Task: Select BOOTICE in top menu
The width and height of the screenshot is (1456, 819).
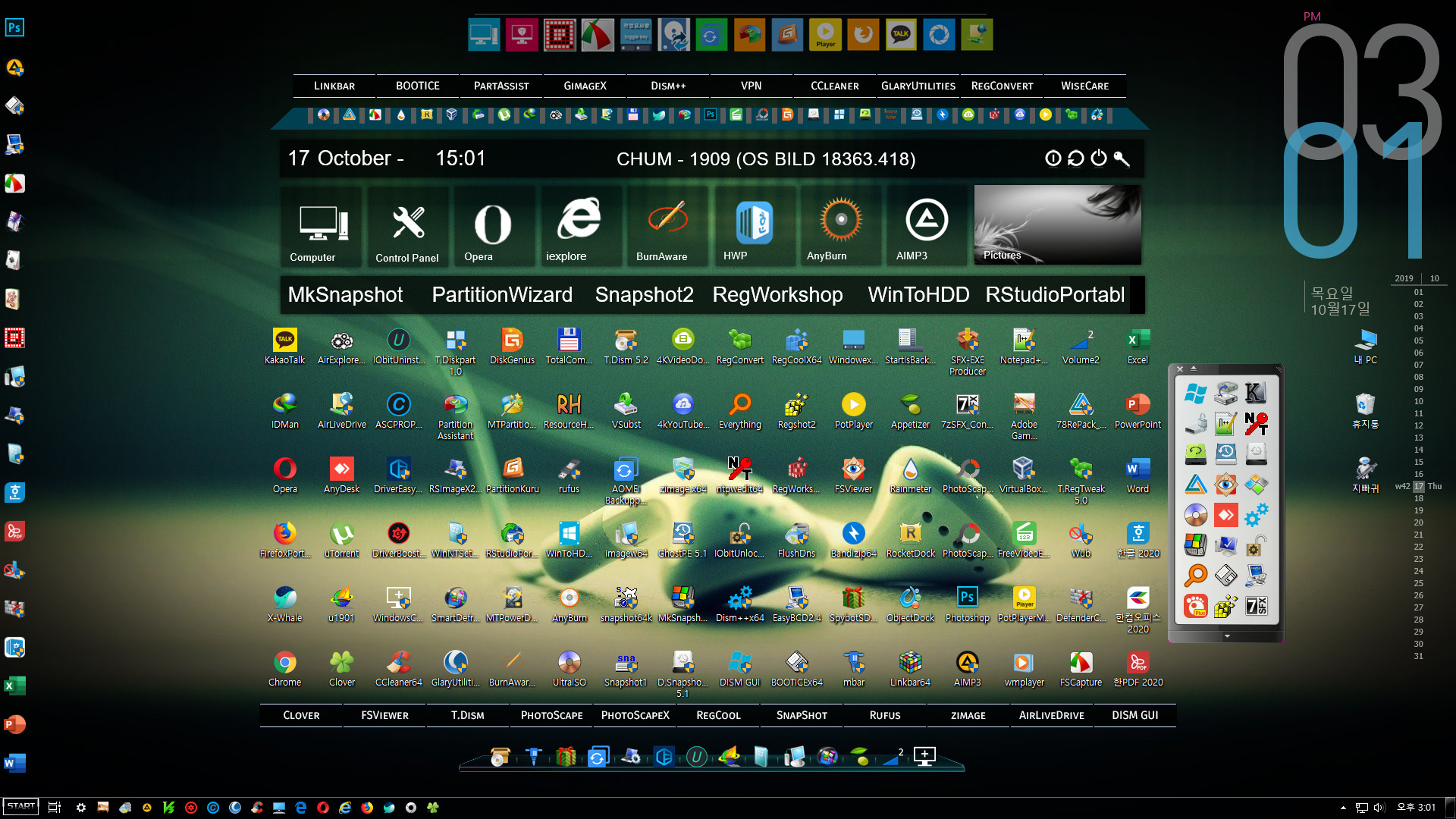Action: coord(418,86)
